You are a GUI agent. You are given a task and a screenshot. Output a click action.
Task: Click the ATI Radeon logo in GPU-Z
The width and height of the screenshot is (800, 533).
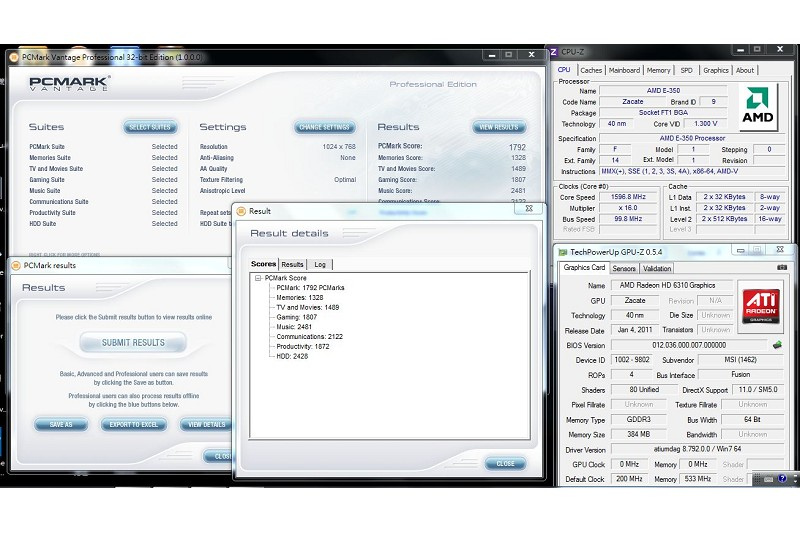pyautogui.click(x=760, y=307)
